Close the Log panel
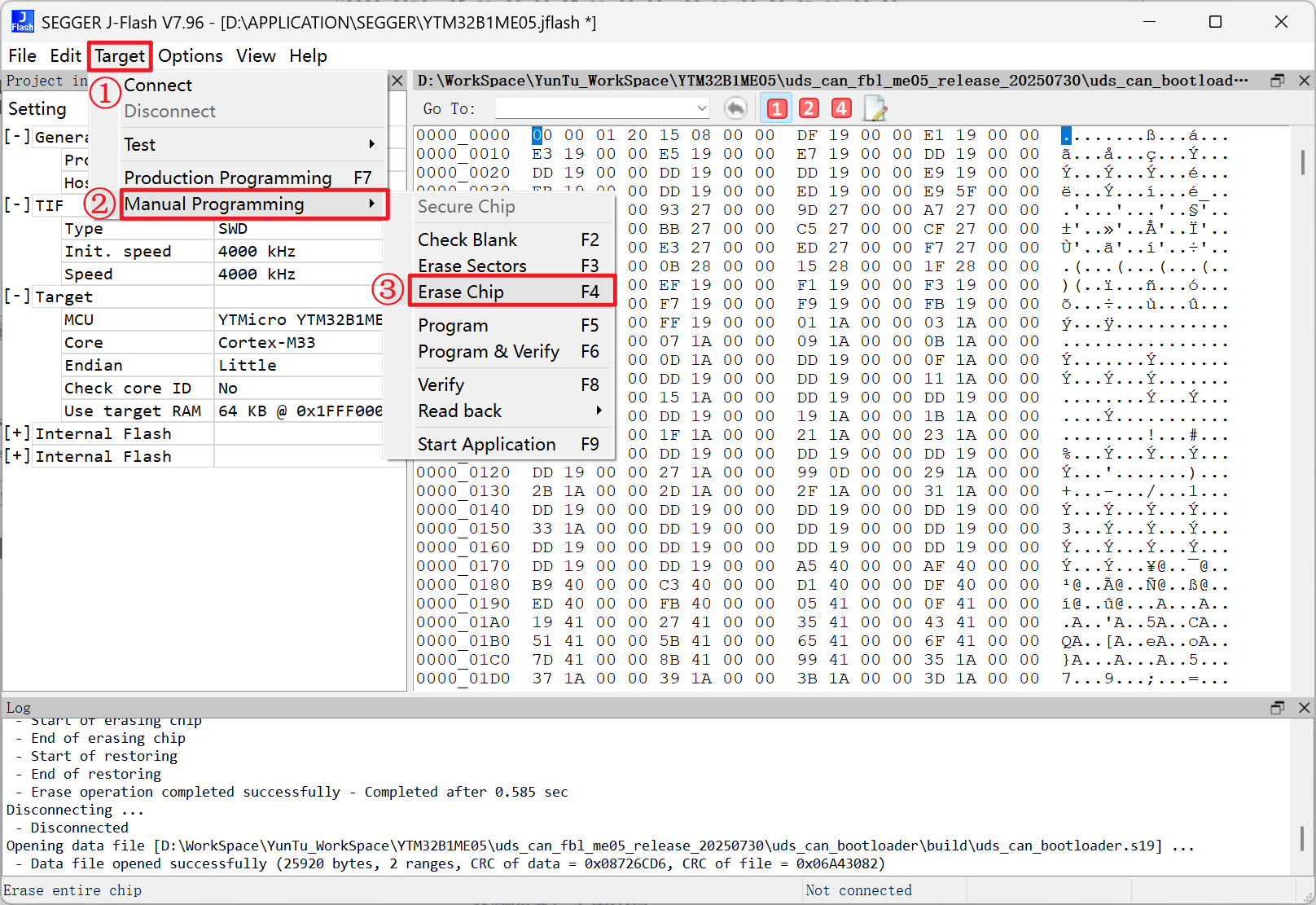 (1304, 708)
